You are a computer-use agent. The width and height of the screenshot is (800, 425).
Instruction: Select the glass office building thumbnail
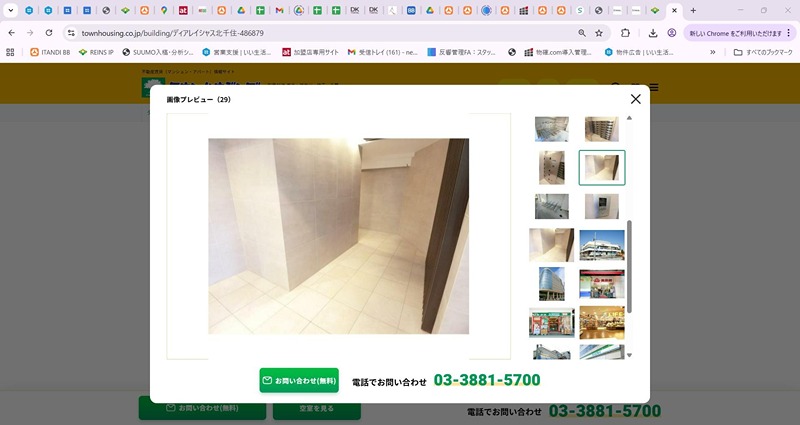pos(552,284)
